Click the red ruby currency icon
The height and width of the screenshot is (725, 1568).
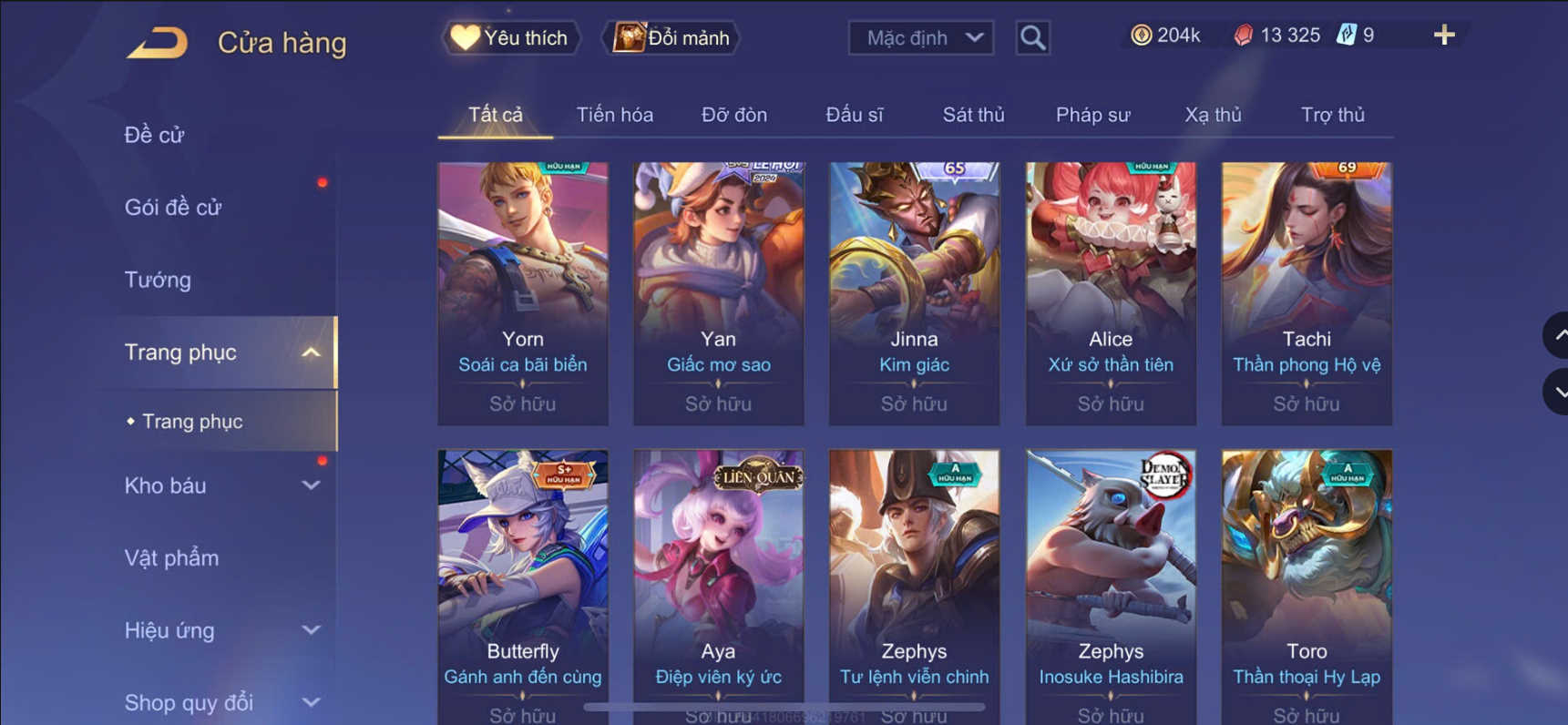1244,36
